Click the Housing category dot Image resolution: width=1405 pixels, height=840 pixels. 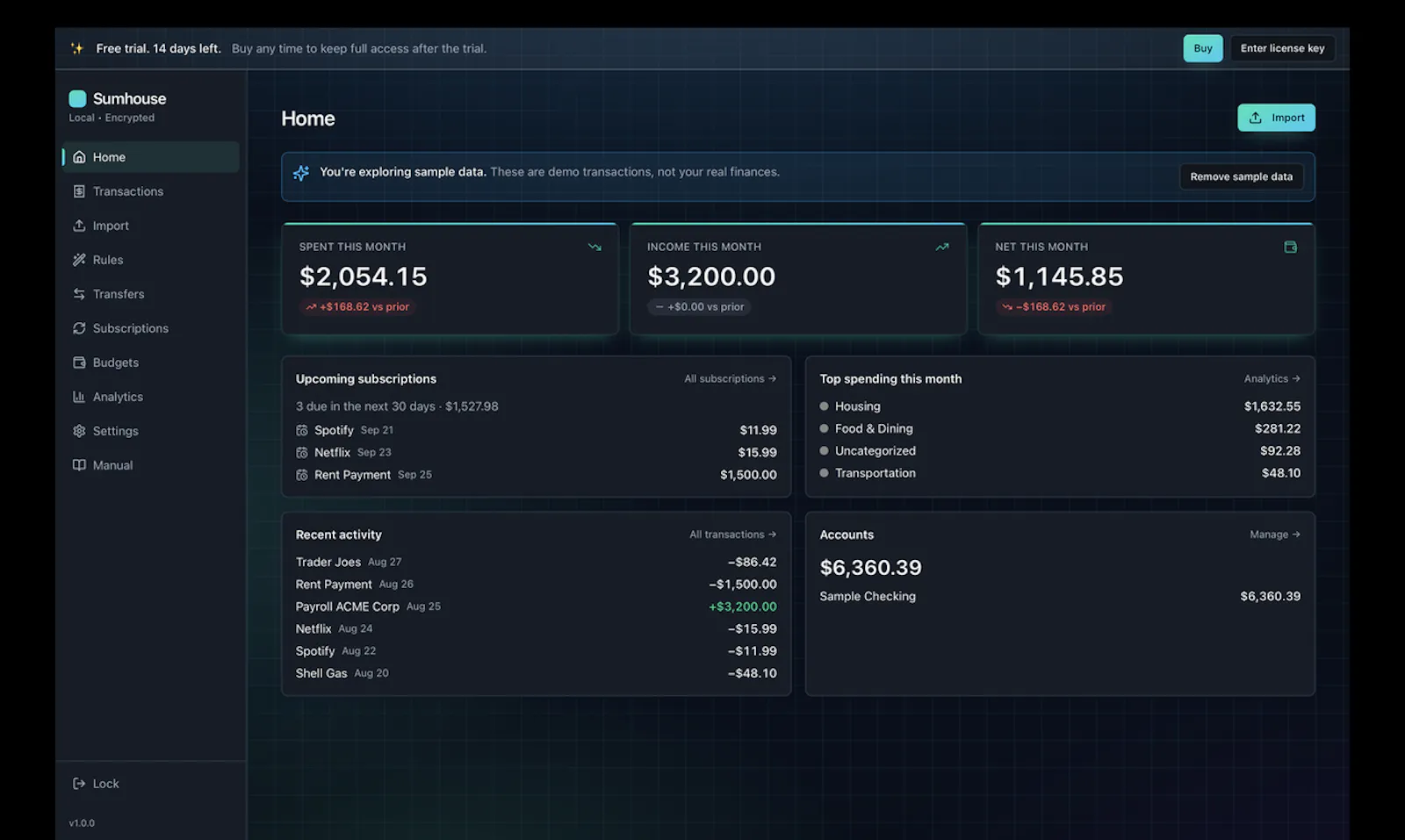click(x=824, y=406)
